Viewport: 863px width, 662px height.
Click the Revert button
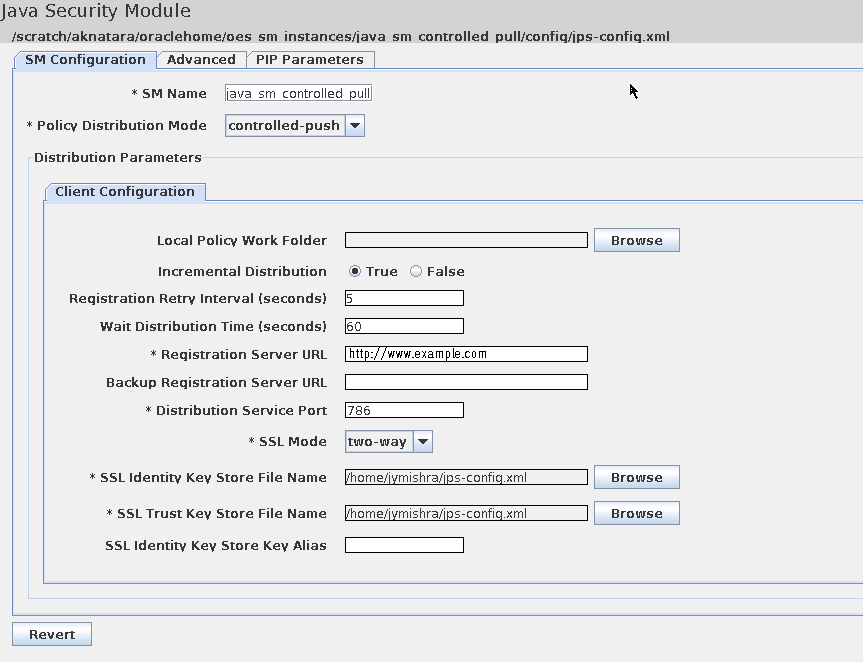pos(52,634)
